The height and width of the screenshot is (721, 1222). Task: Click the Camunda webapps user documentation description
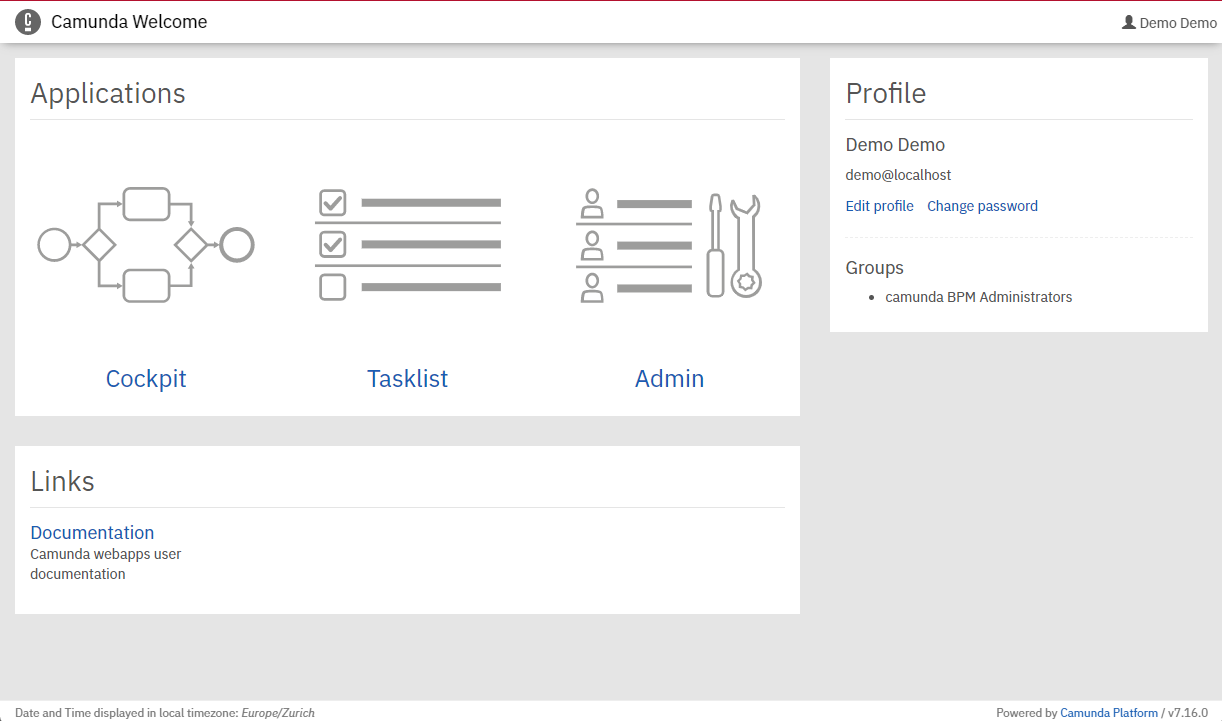[106, 564]
